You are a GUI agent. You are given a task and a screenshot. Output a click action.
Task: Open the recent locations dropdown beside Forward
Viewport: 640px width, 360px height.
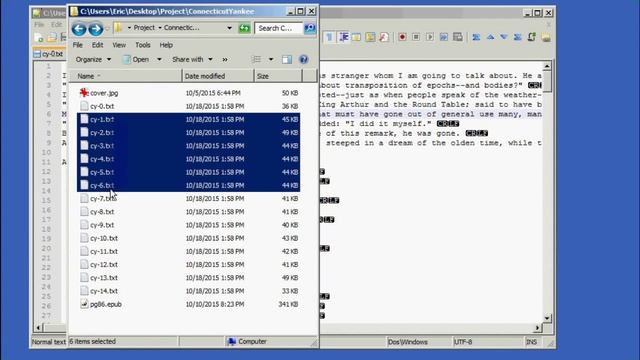[107, 29]
